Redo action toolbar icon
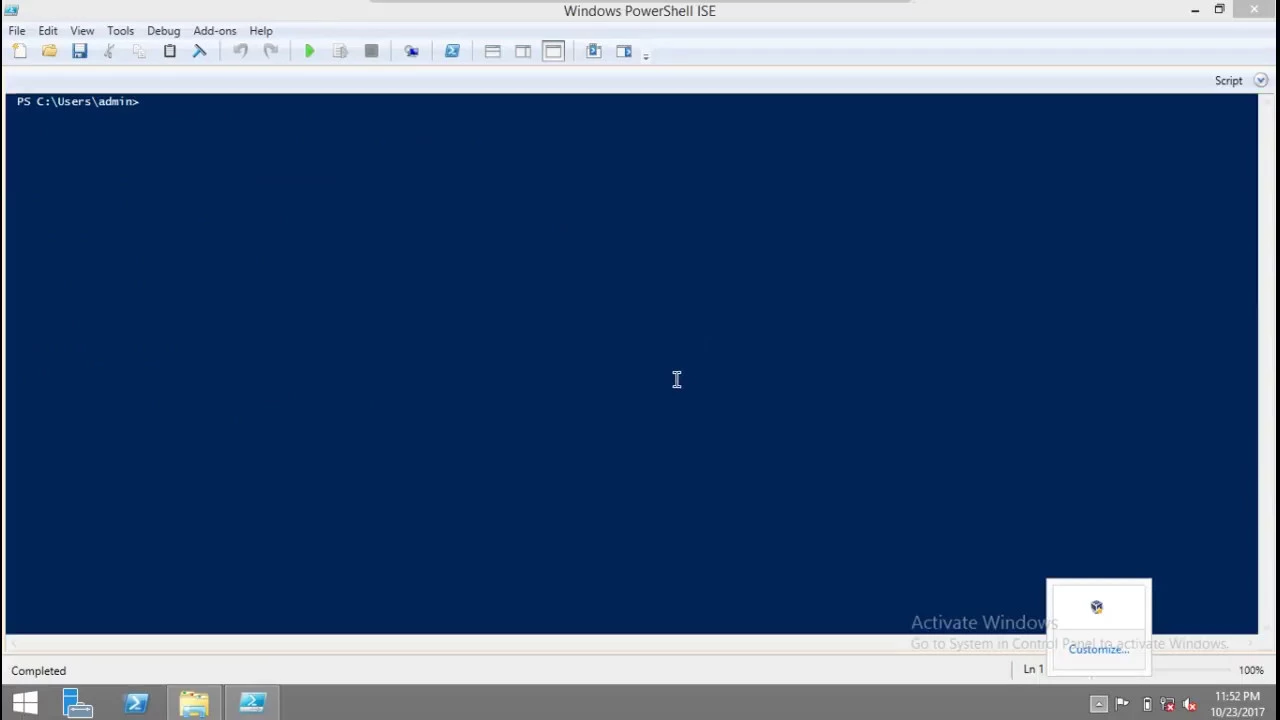This screenshot has width=1280, height=720. point(271,51)
